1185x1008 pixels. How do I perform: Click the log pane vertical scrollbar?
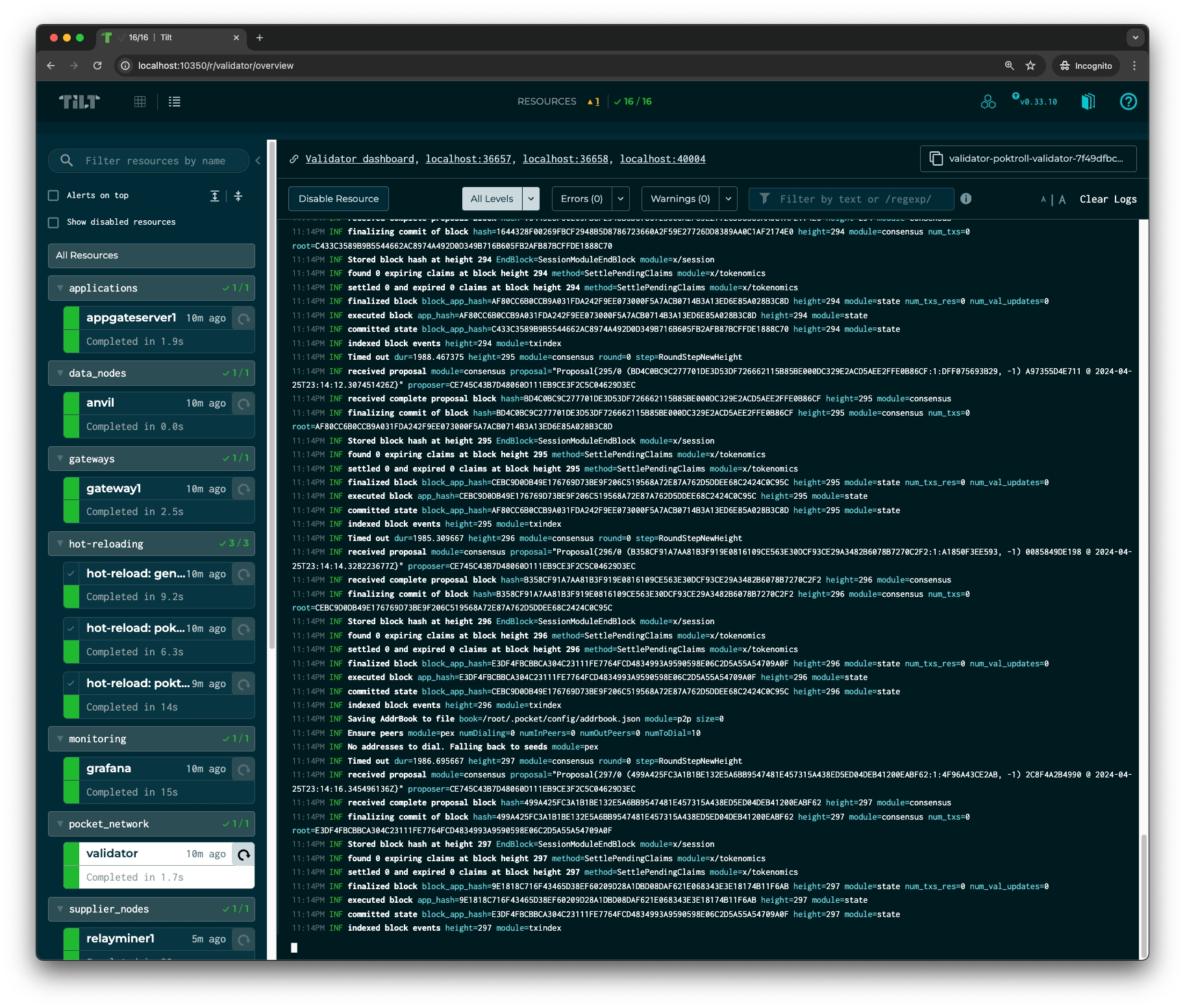[1143, 896]
